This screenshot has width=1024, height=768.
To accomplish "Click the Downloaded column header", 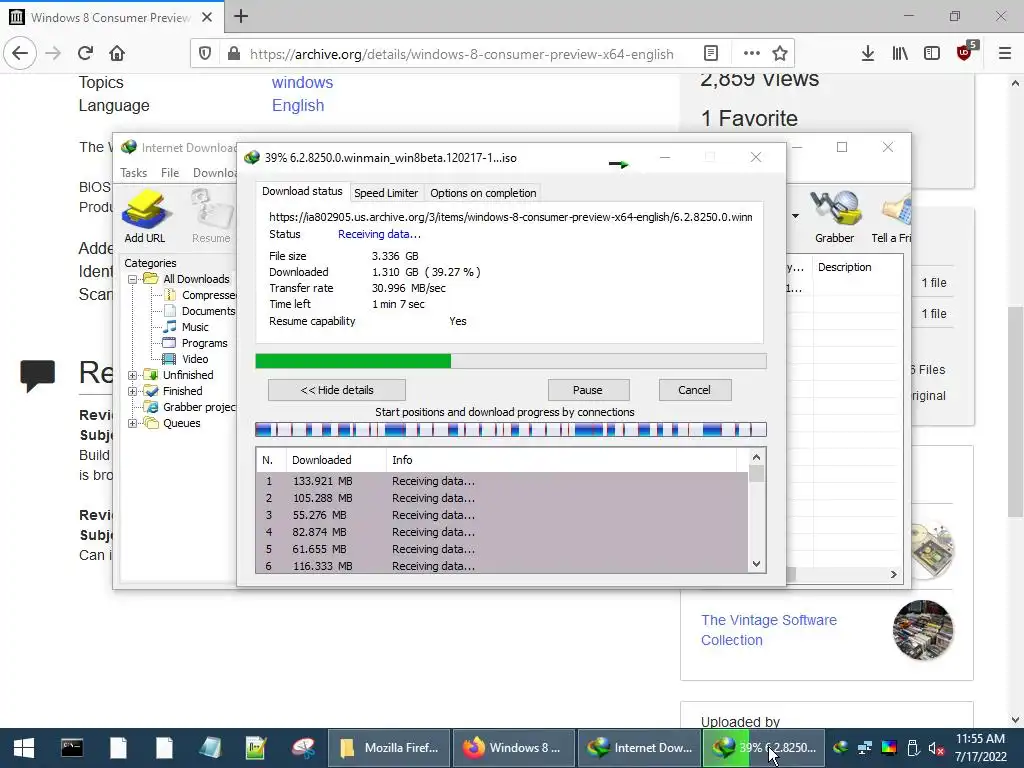I will click(x=336, y=460).
